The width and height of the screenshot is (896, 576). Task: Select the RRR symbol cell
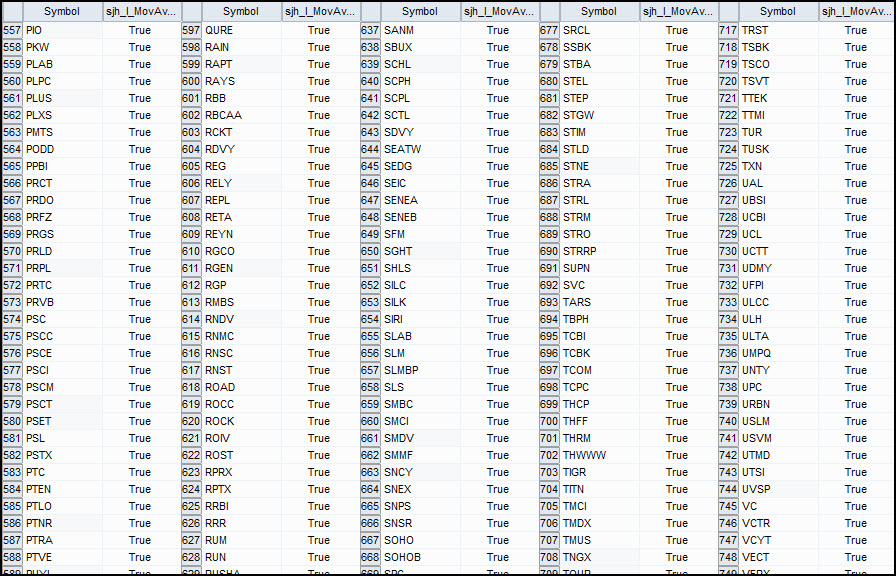241,523
